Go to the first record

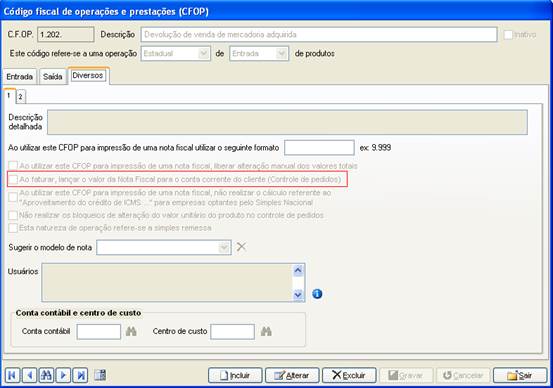[x=12, y=375]
